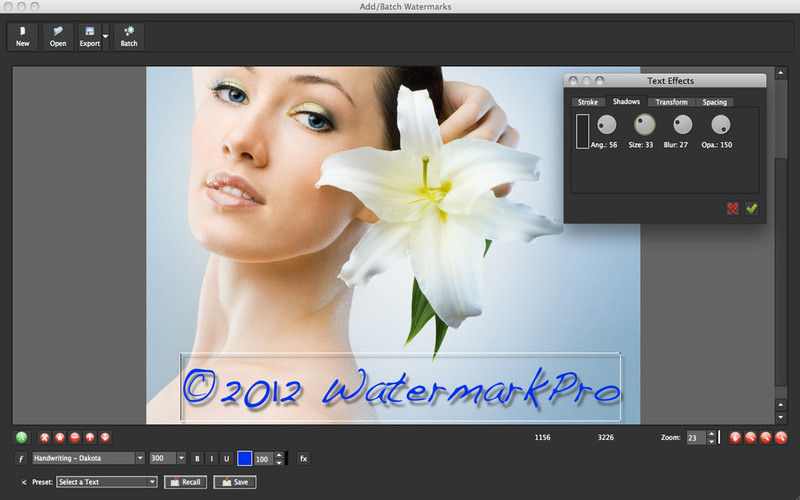
Task: Cancel Text Effects with the red X
Action: click(x=733, y=208)
